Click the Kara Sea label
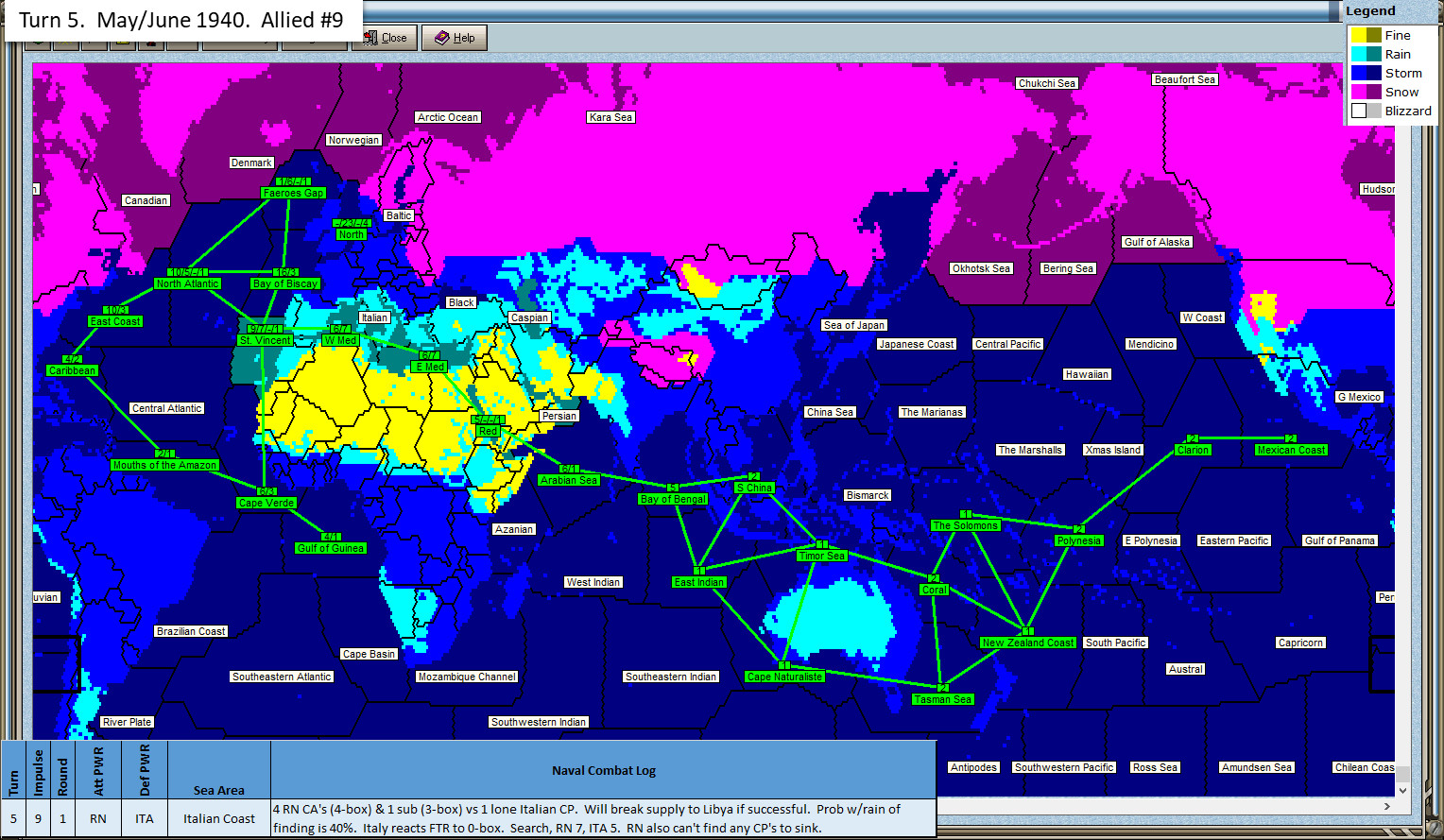Image resolution: width=1444 pixels, height=840 pixels. pos(610,117)
